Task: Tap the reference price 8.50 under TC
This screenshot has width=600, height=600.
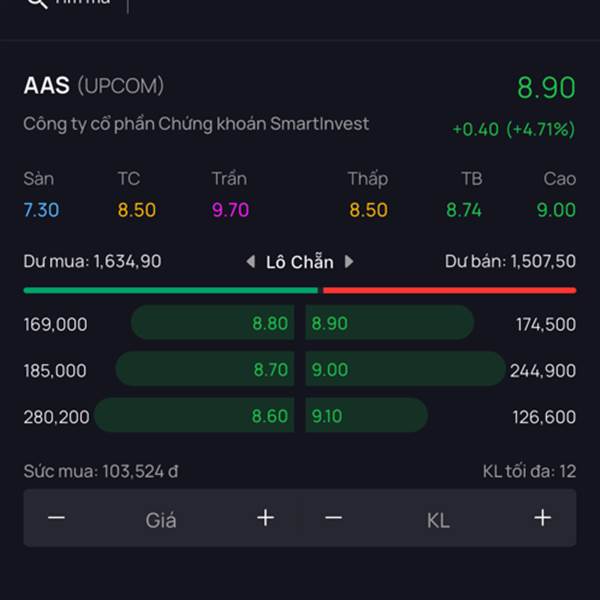Action: pos(136,210)
